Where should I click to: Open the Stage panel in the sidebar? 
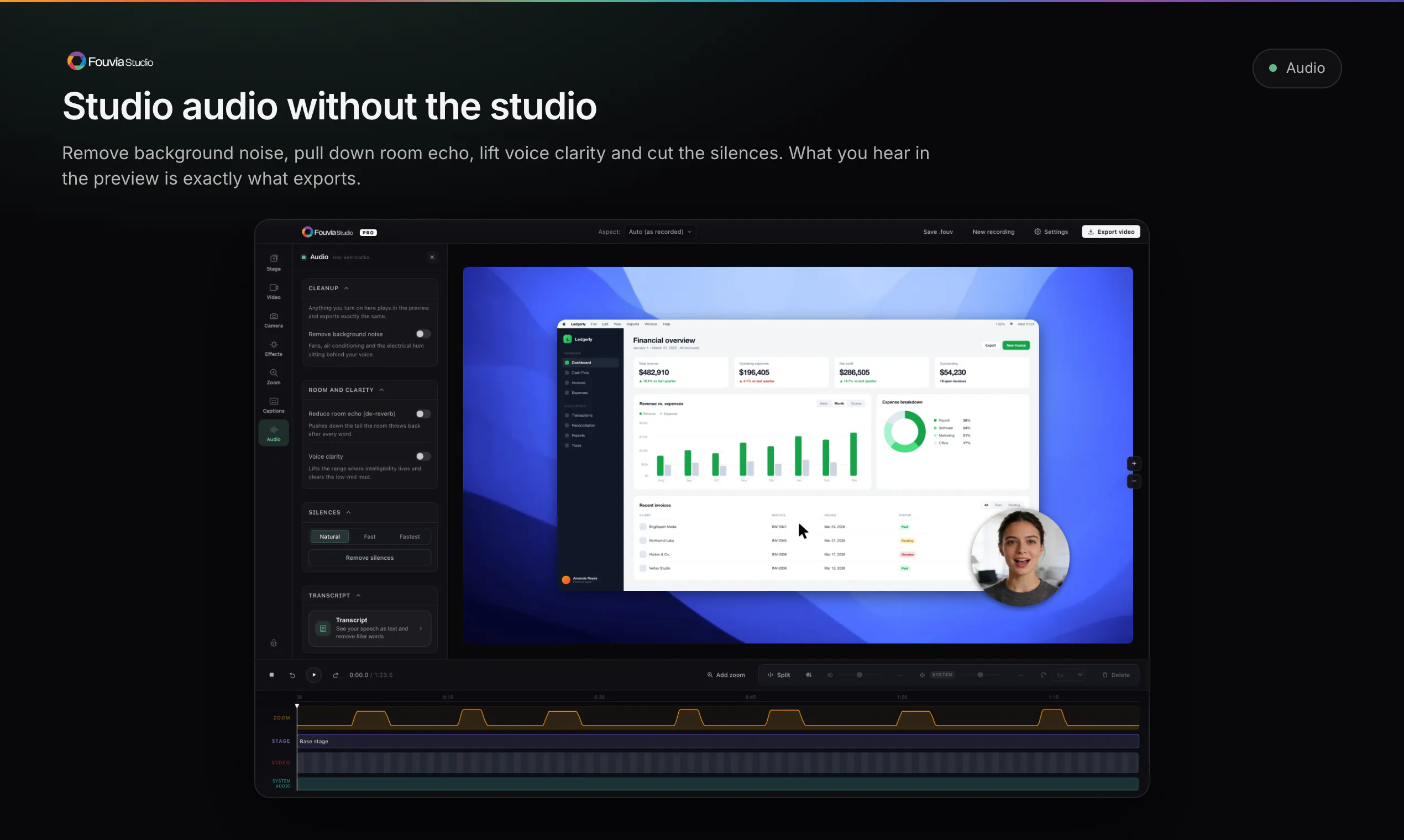274,262
